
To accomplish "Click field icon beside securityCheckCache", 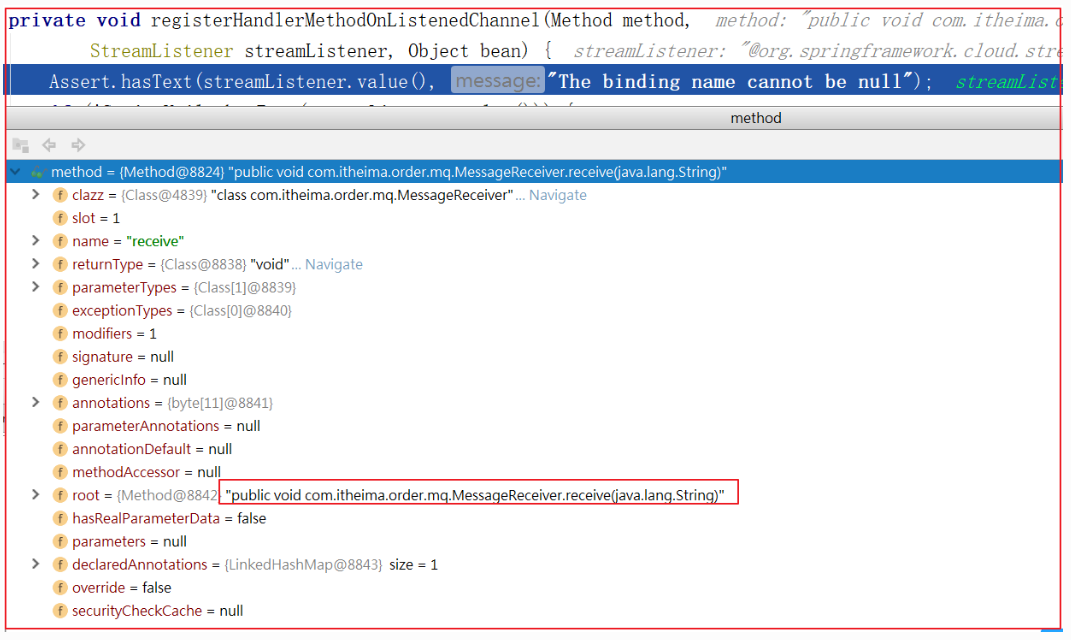I will 60,611.
